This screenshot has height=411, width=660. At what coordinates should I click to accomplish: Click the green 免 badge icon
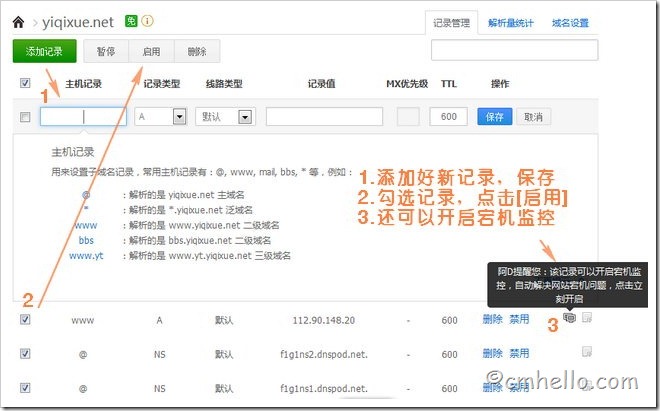(132, 20)
